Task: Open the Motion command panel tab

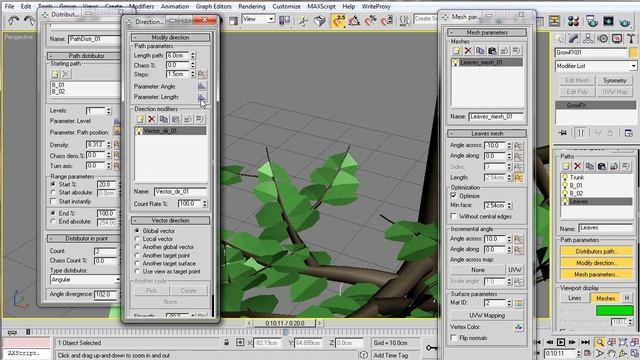Action: [x=602, y=39]
